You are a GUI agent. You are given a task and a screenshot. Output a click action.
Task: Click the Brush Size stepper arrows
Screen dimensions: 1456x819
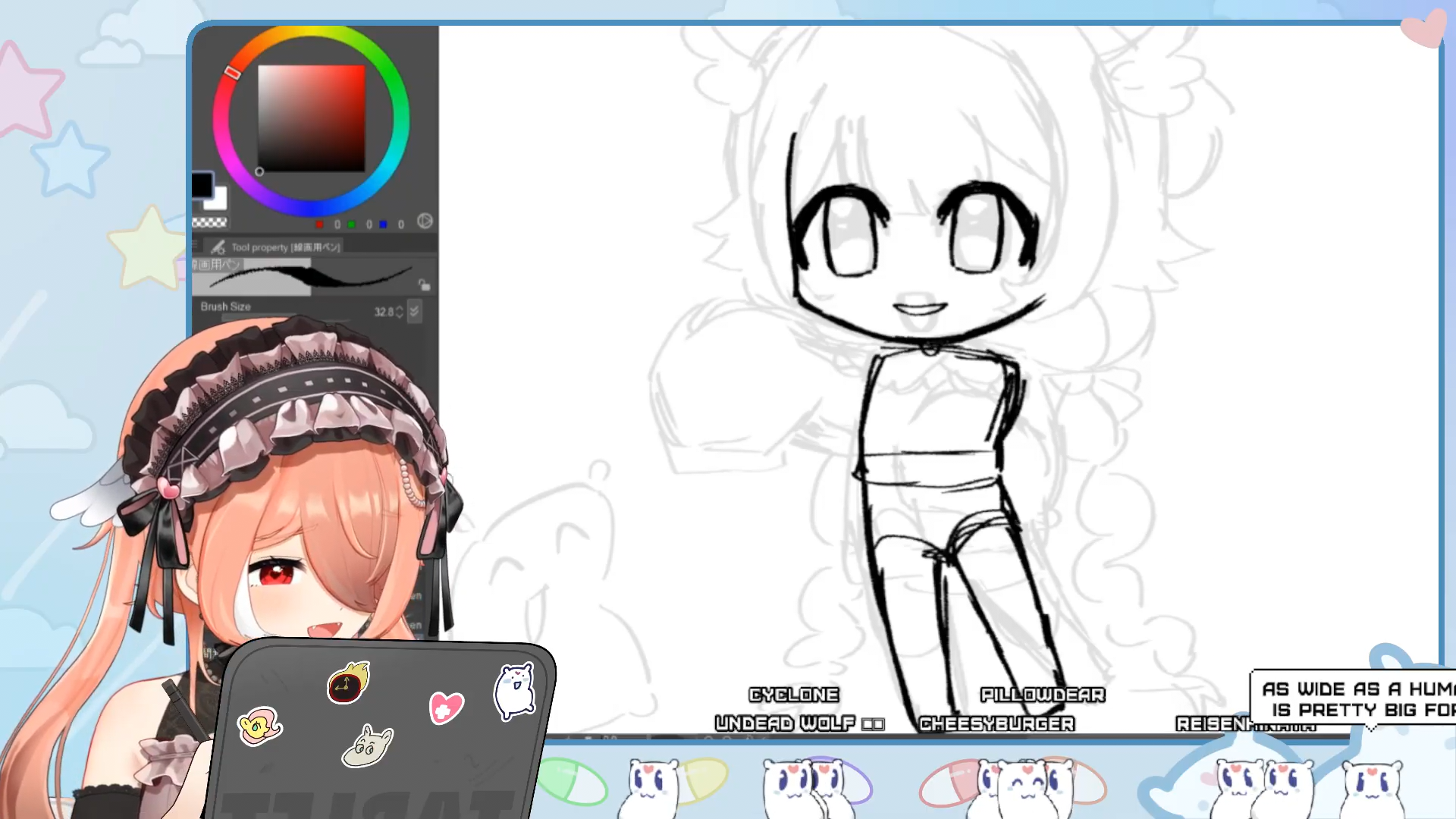(x=400, y=312)
